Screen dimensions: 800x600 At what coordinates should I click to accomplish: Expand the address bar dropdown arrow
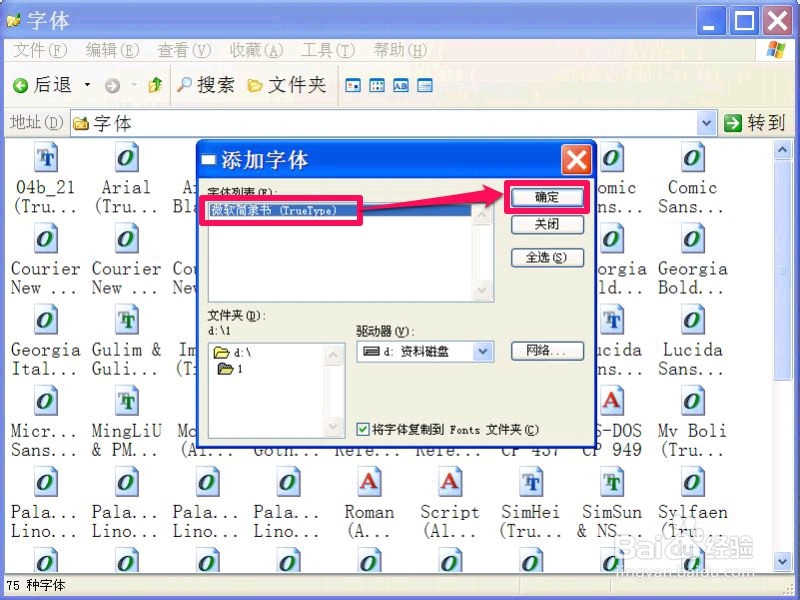pos(707,123)
